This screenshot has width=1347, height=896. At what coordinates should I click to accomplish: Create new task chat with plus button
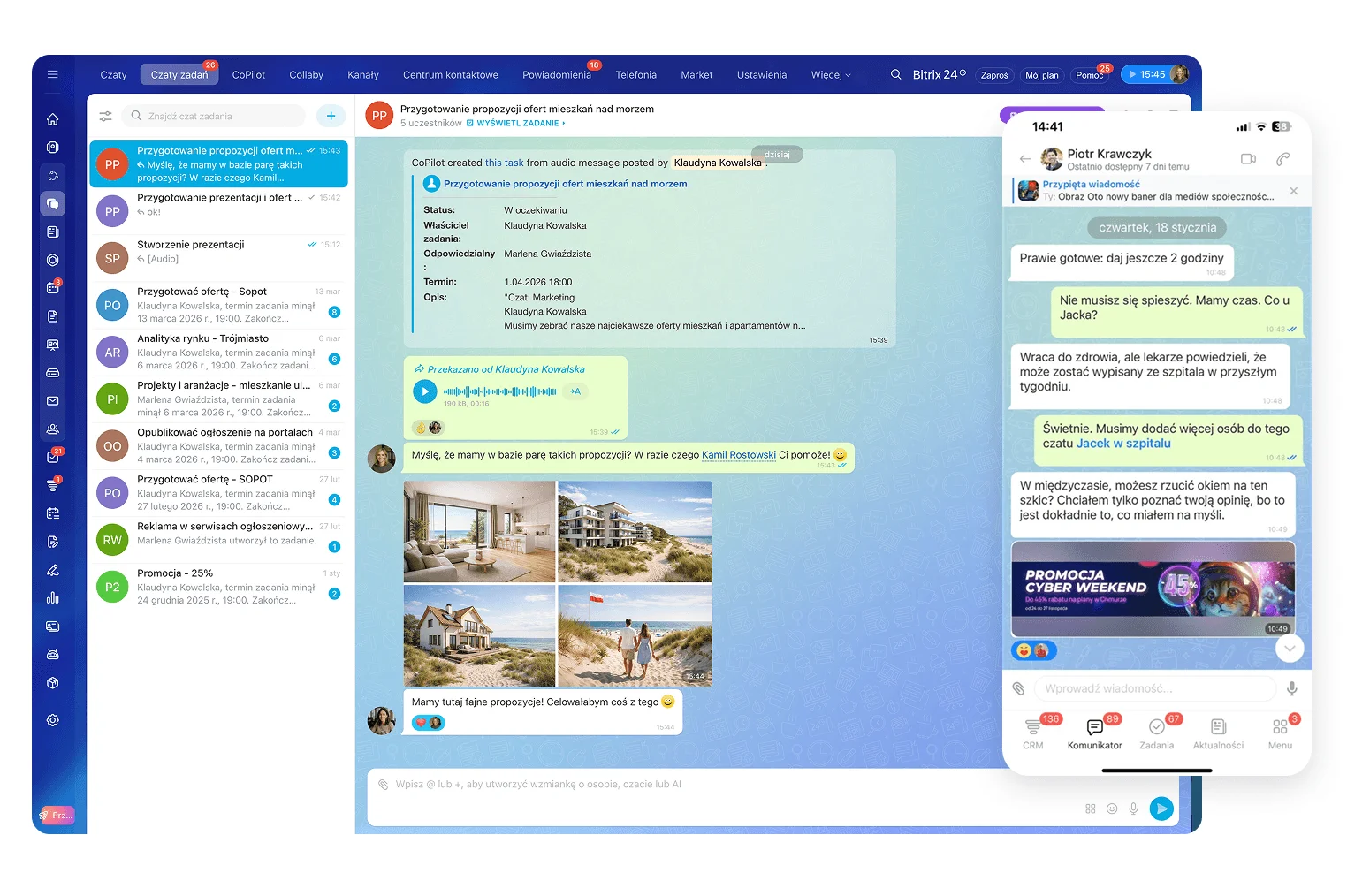coord(331,116)
